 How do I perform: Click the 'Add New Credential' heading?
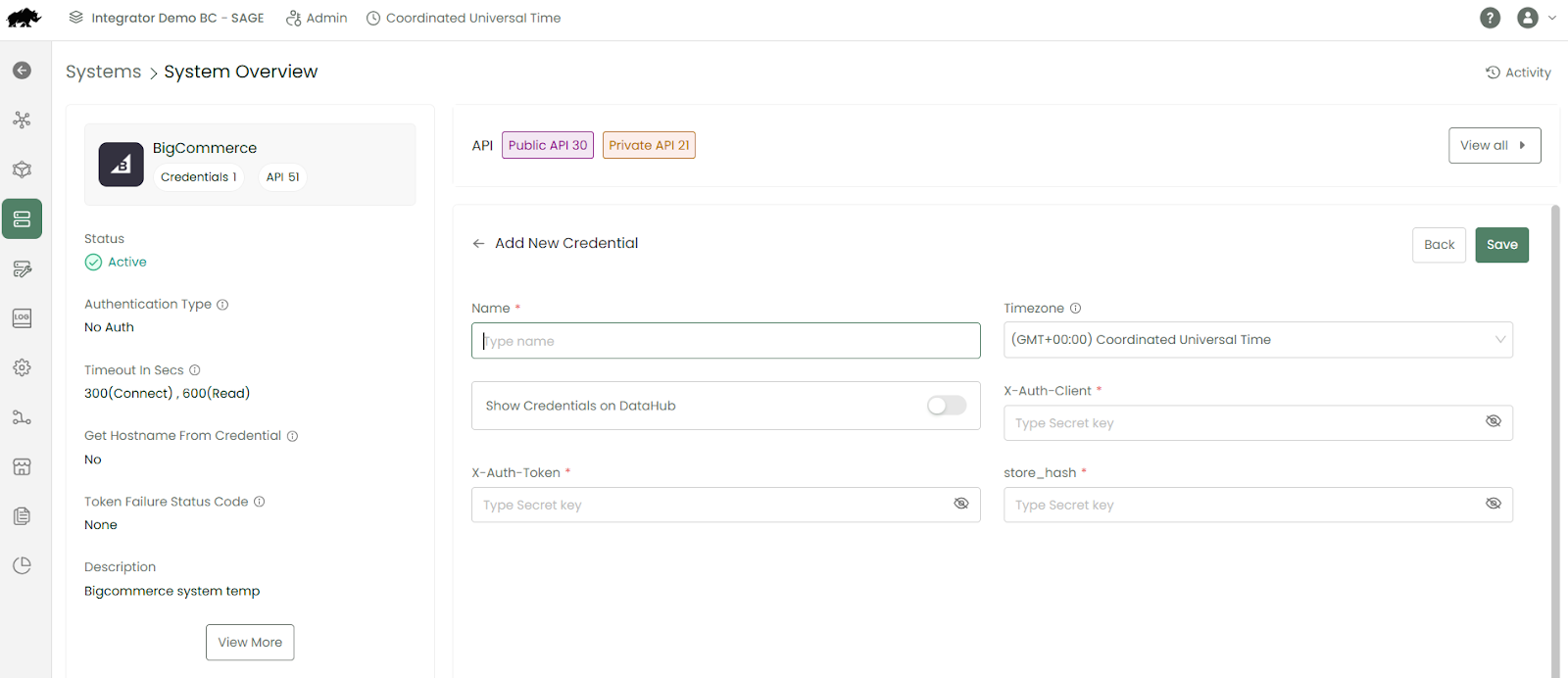[566, 243]
